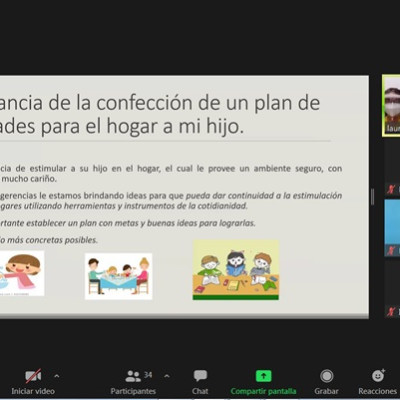Click muted microphone icon on bottom participant tile
The image size is (400, 400).
[391, 312]
